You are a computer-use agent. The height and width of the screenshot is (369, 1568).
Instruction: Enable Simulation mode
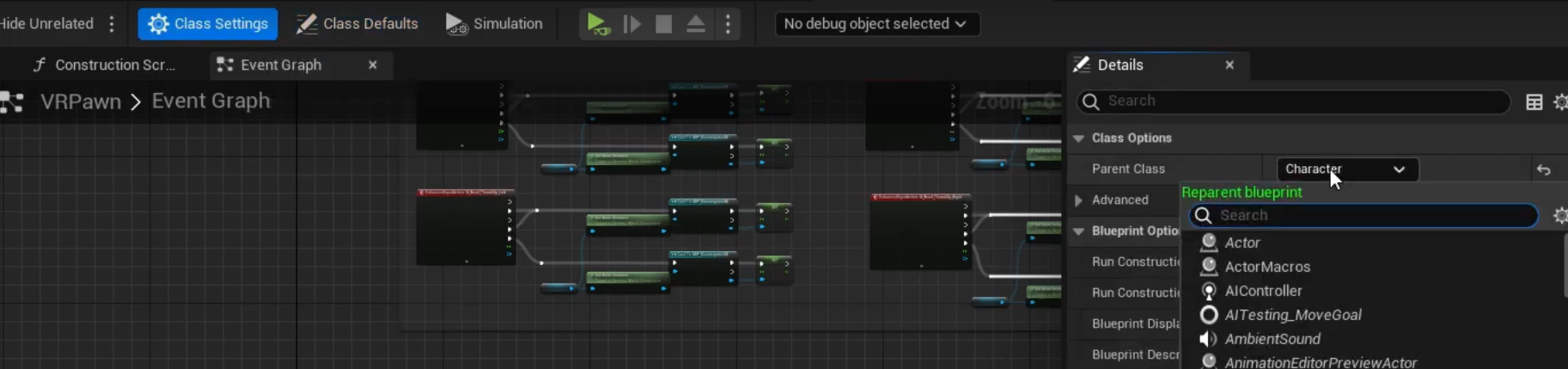coord(494,24)
